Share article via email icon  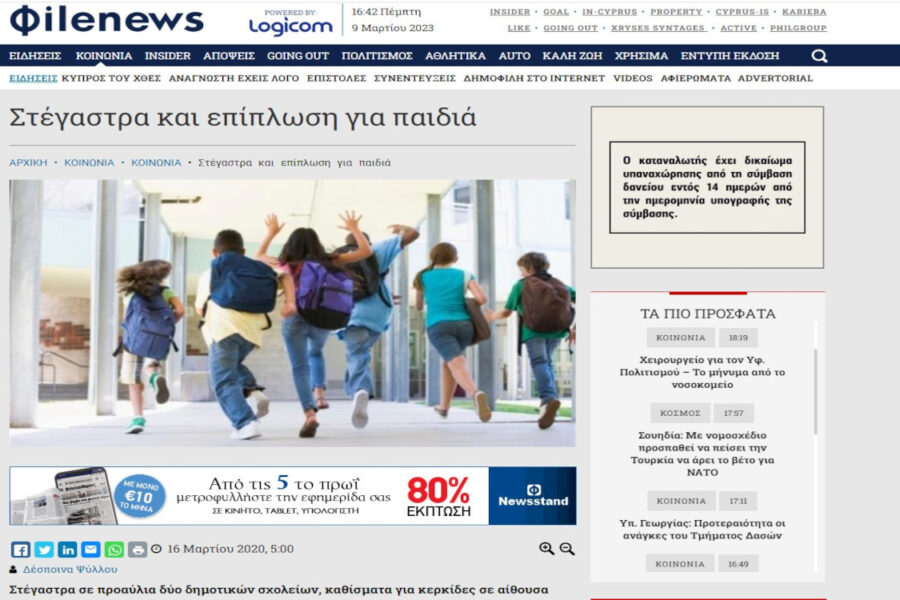click(91, 549)
